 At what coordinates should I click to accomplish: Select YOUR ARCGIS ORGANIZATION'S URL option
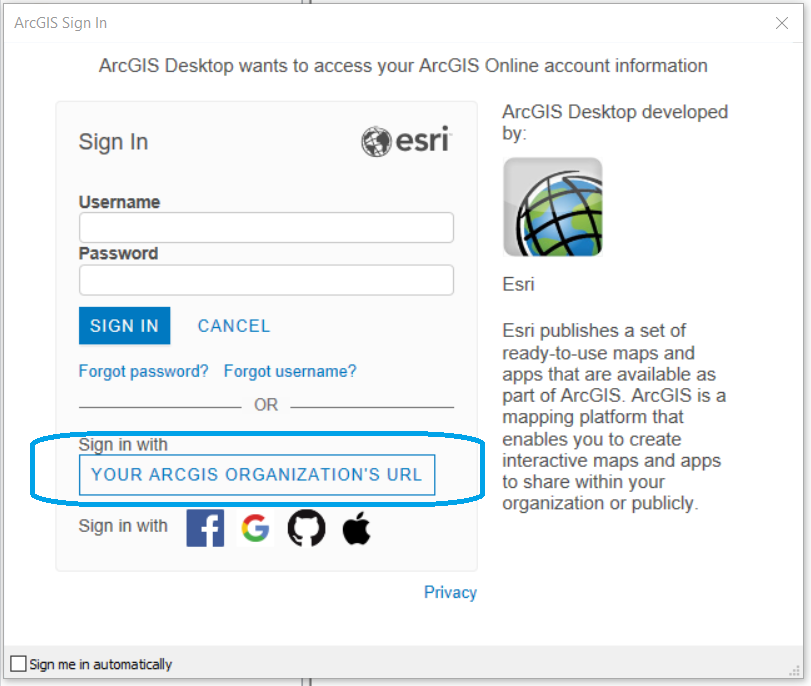tap(256, 474)
